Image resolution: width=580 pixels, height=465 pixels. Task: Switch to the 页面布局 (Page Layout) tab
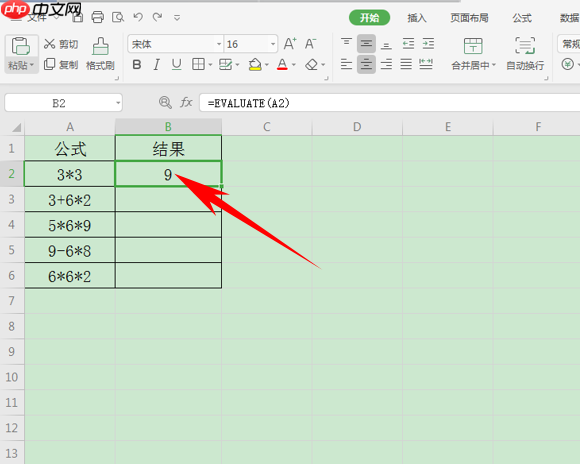point(469,17)
